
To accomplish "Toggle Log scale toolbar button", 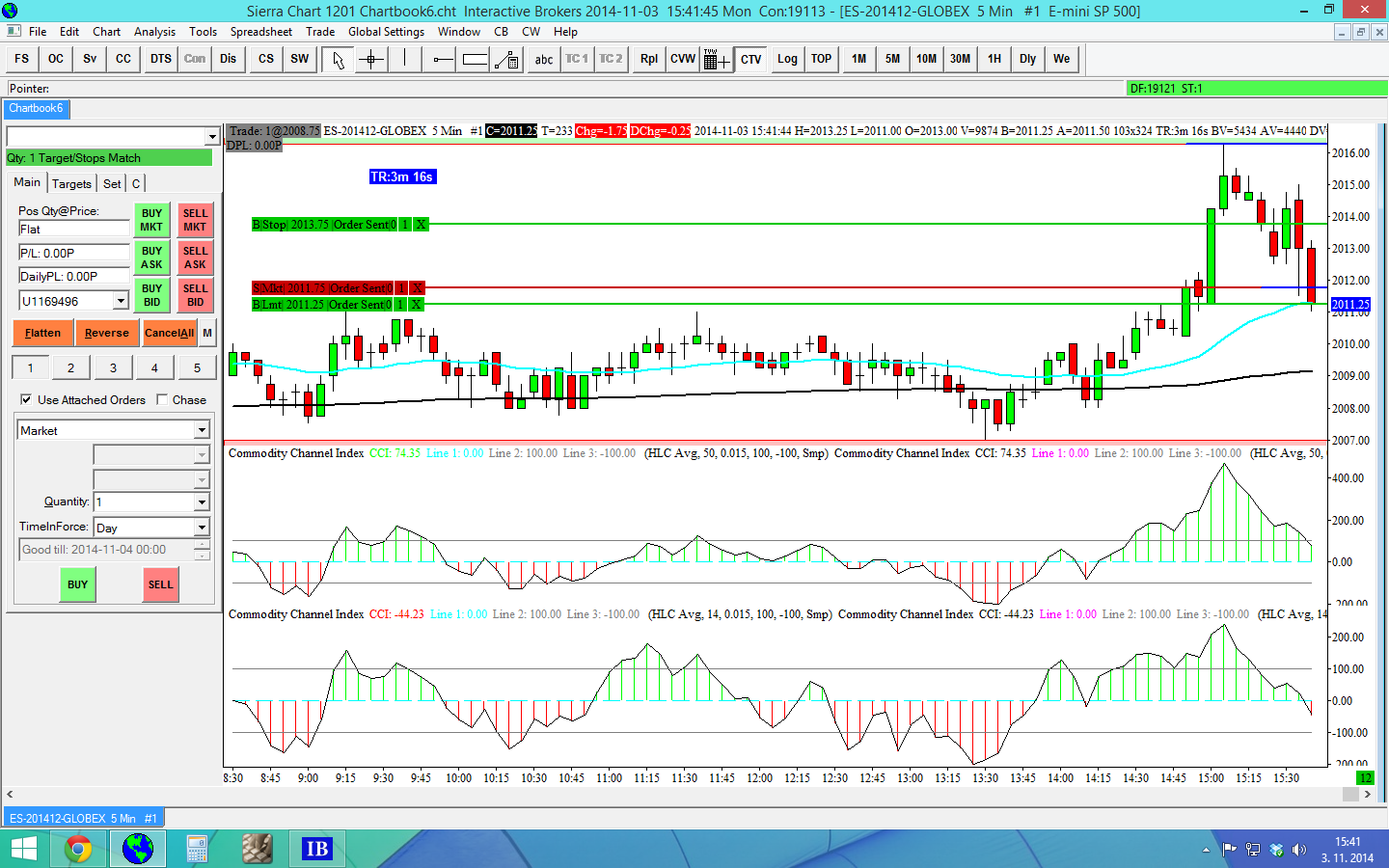I will pyautogui.click(x=787, y=59).
